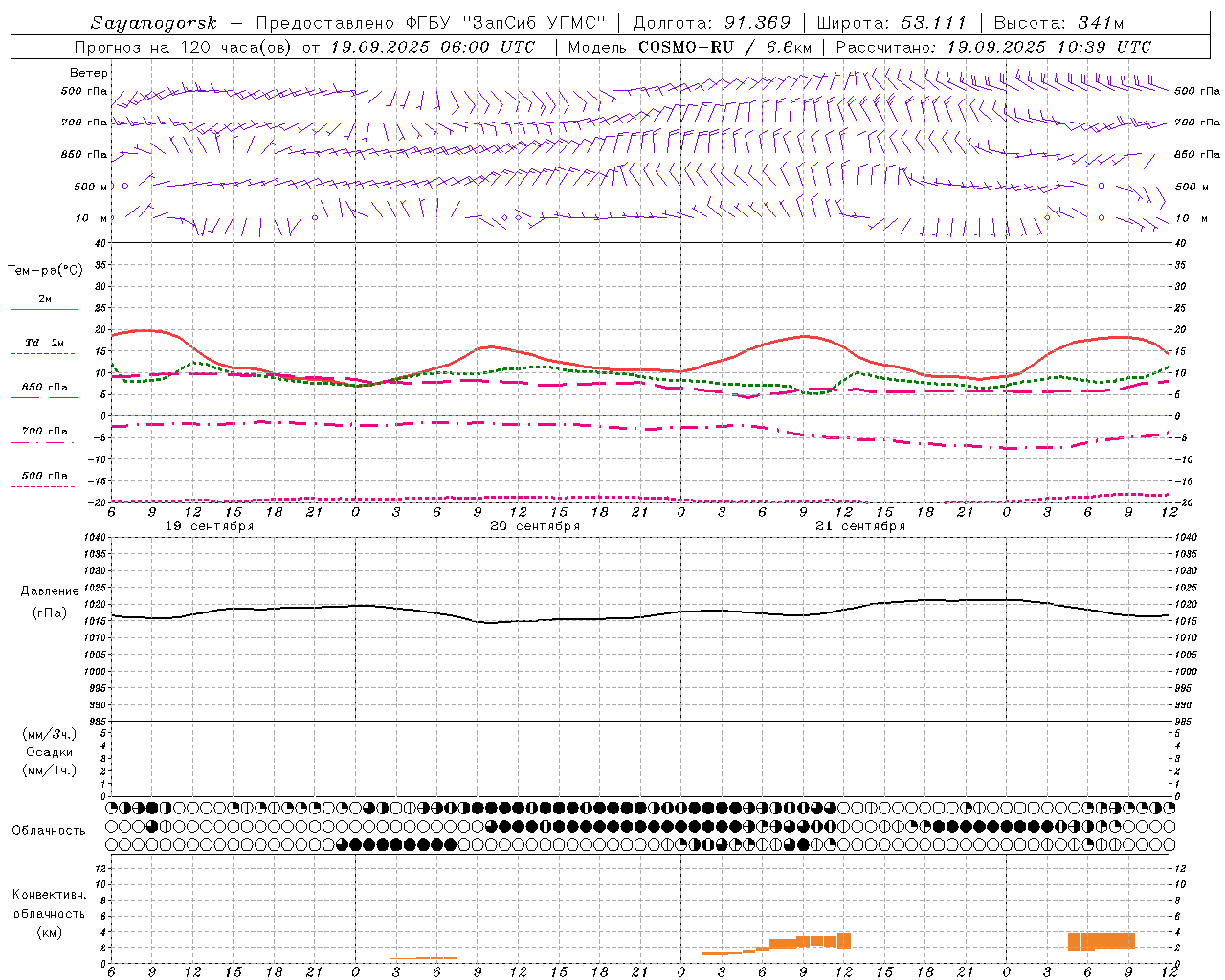Click the 'Давление' pressure panel label
This screenshot has width=1225, height=980.
49,591
